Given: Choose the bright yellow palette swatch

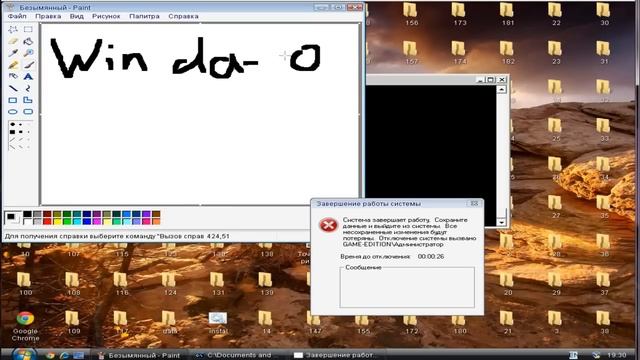Looking at the screenshot, I should [x=57, y=221].
